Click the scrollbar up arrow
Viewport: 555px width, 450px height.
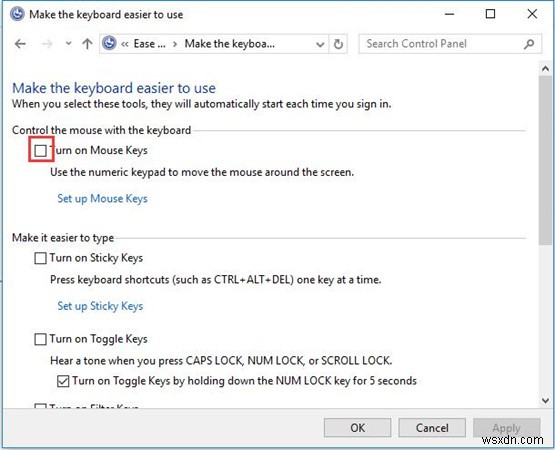(x=545, y=69)
